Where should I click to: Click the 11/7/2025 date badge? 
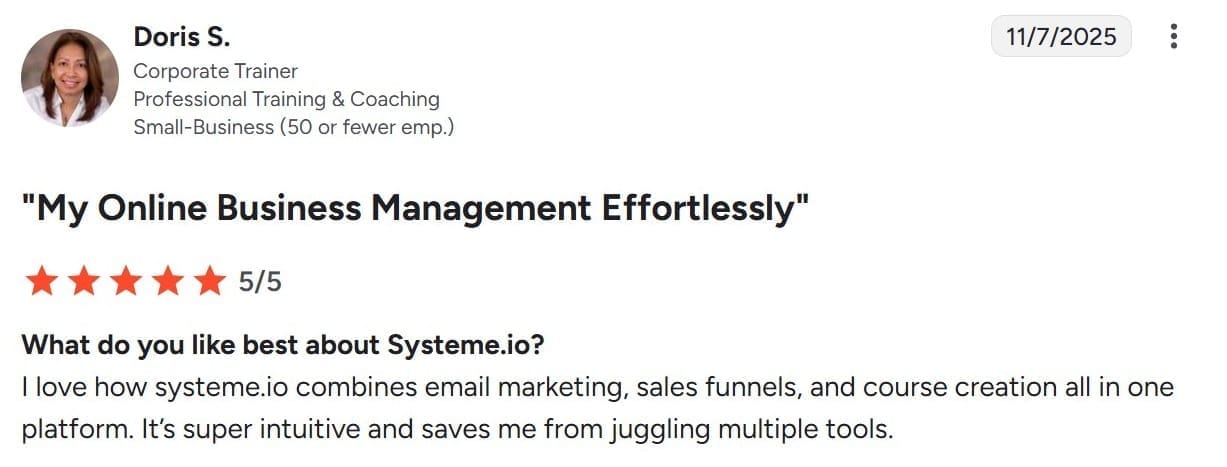(x=1061, y=37)
